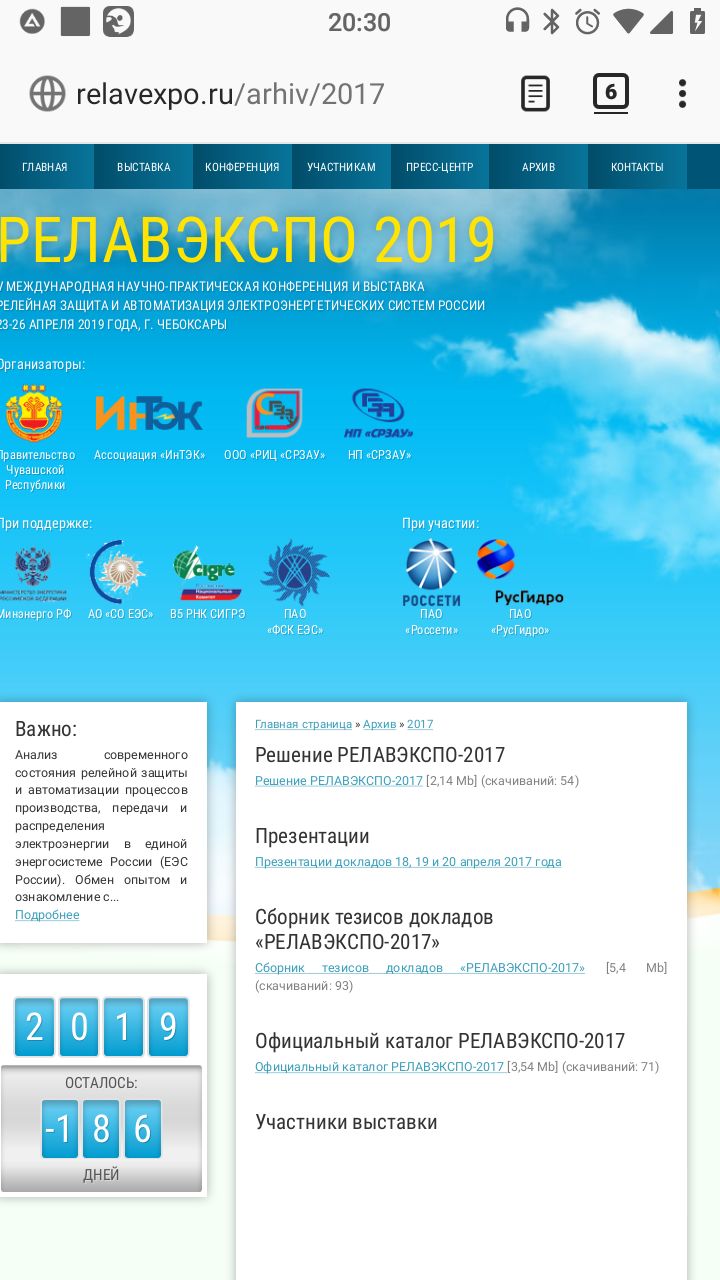Click the 2017 breadcrumb link
This screenshot has height=1280, width=720.
[x=420, y=724]
